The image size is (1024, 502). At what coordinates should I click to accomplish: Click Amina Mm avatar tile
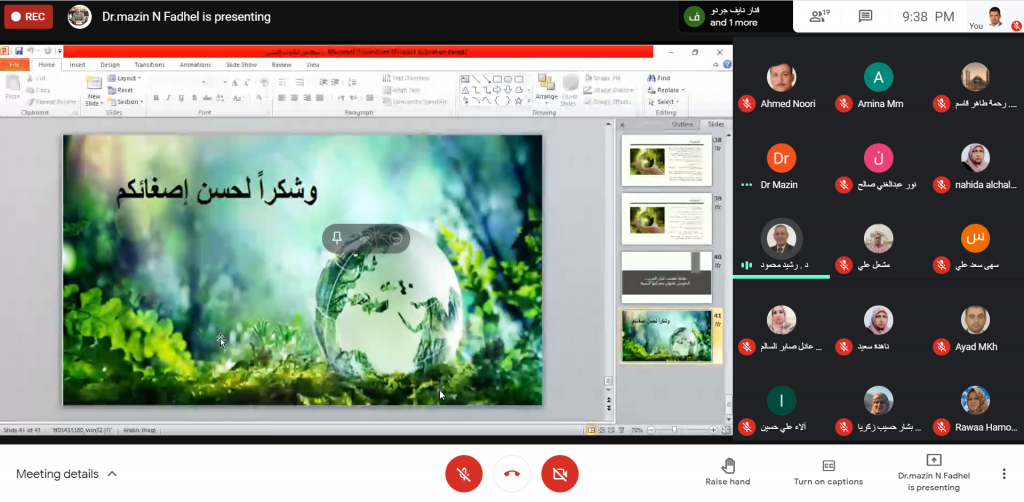coord(878,78)
